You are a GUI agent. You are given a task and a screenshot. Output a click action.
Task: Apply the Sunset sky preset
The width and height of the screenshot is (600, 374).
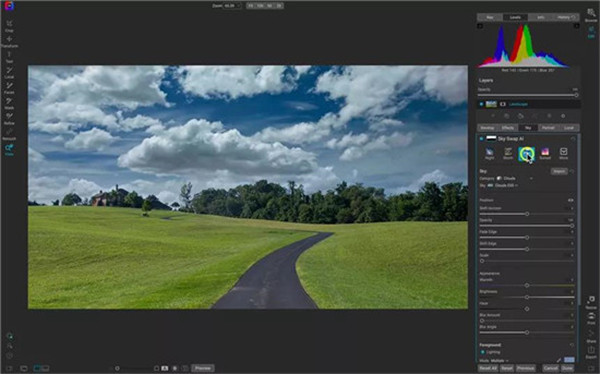pyautogui.click(x=545, y=154)
